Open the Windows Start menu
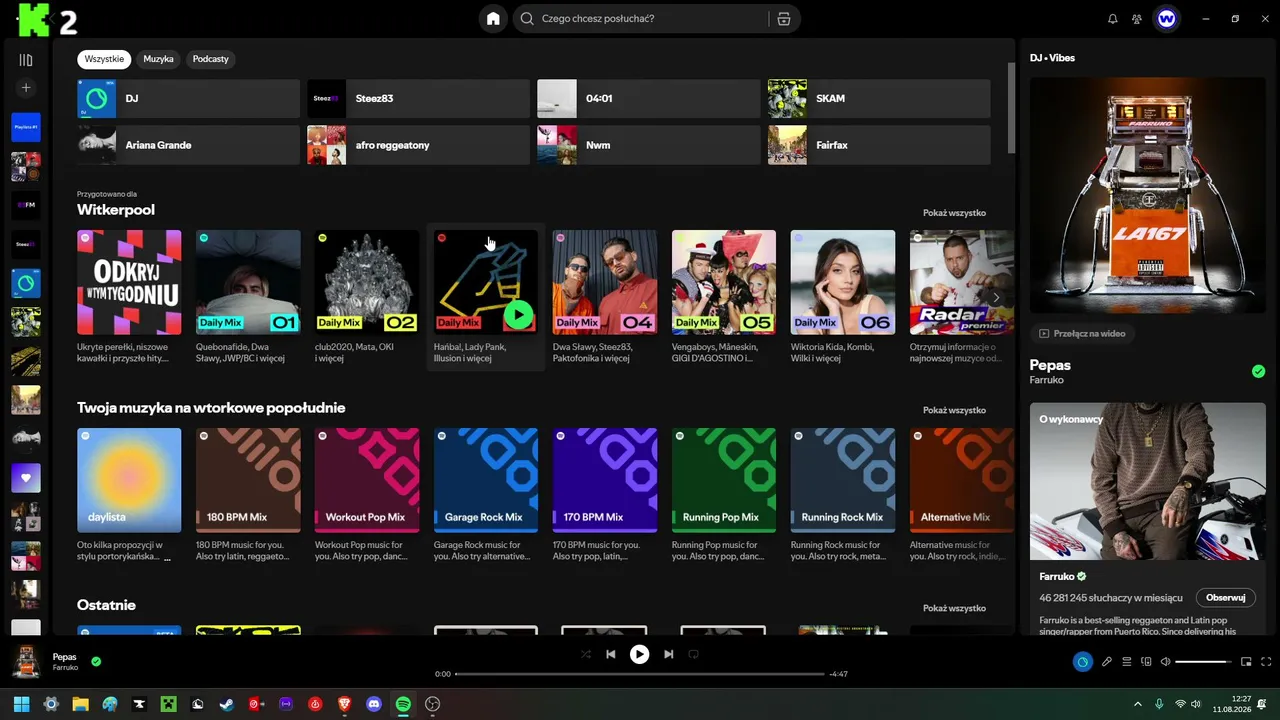The width and height of the screenshot is (1280, 720). [x=22, y=704]
